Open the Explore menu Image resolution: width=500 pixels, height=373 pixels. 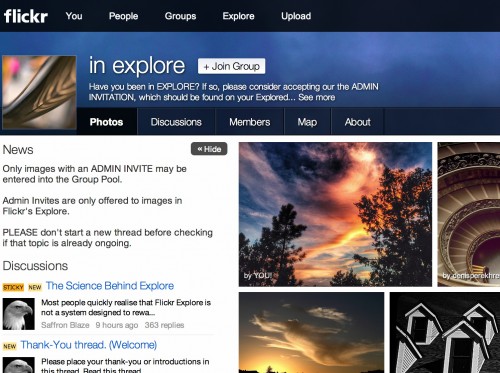tap(238, 16)
